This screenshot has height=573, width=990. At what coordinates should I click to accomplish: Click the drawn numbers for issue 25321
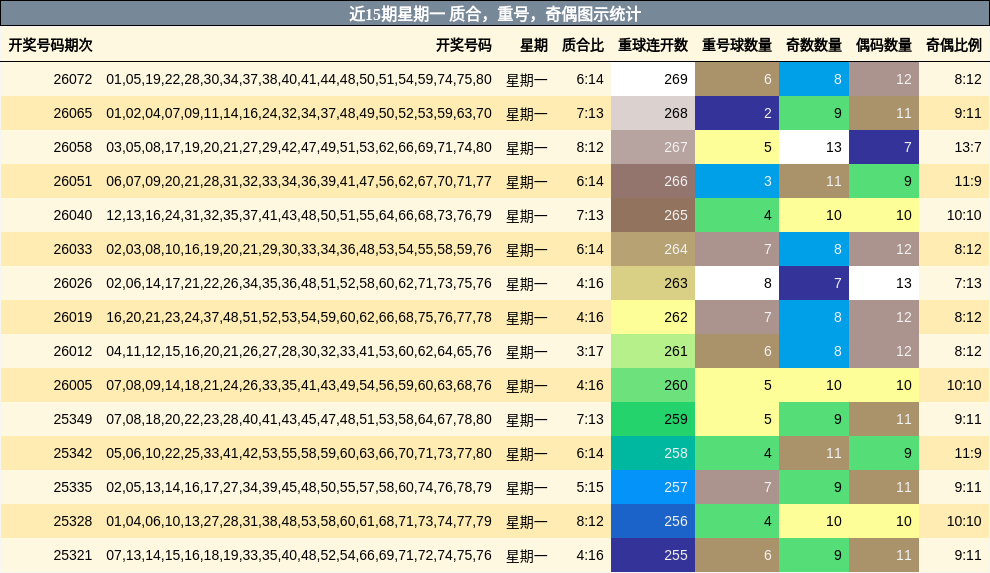coord(299,555)
